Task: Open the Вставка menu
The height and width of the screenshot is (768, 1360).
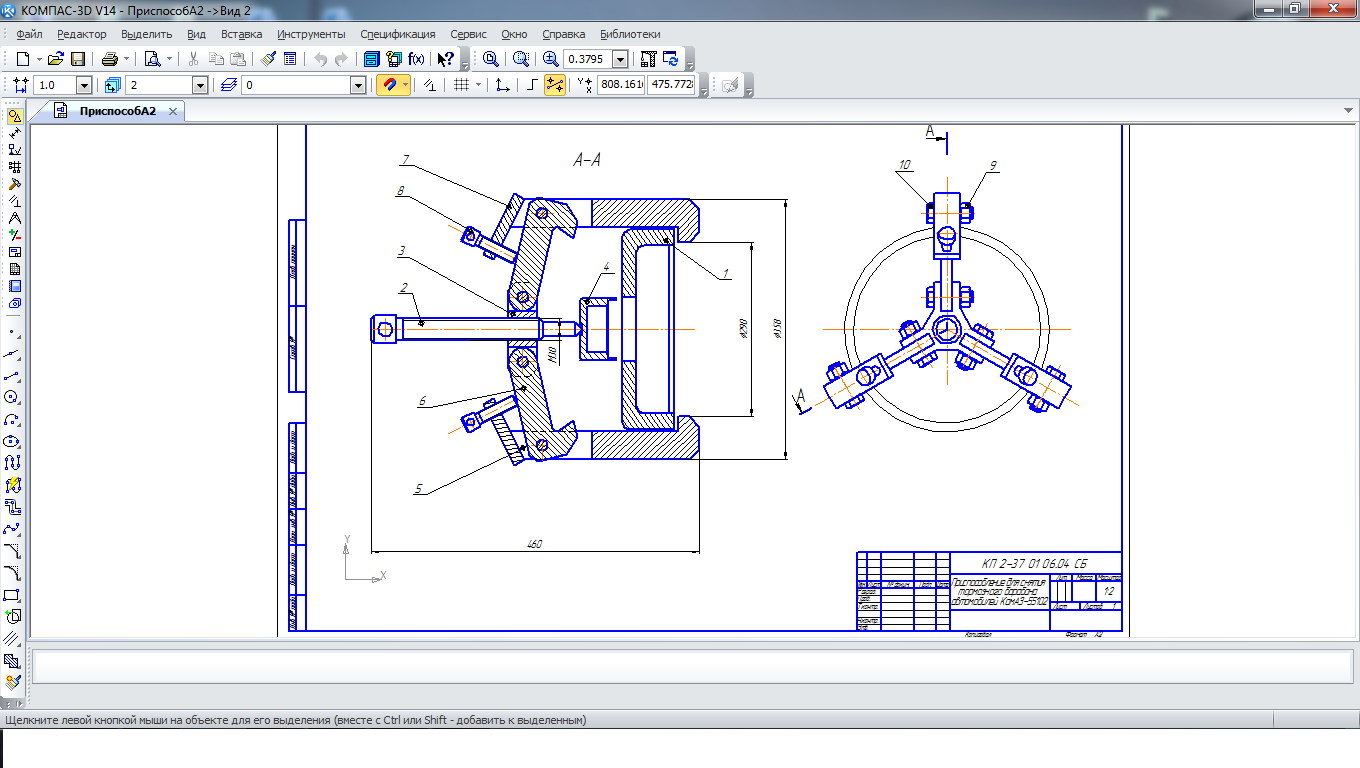Action: 242,34
